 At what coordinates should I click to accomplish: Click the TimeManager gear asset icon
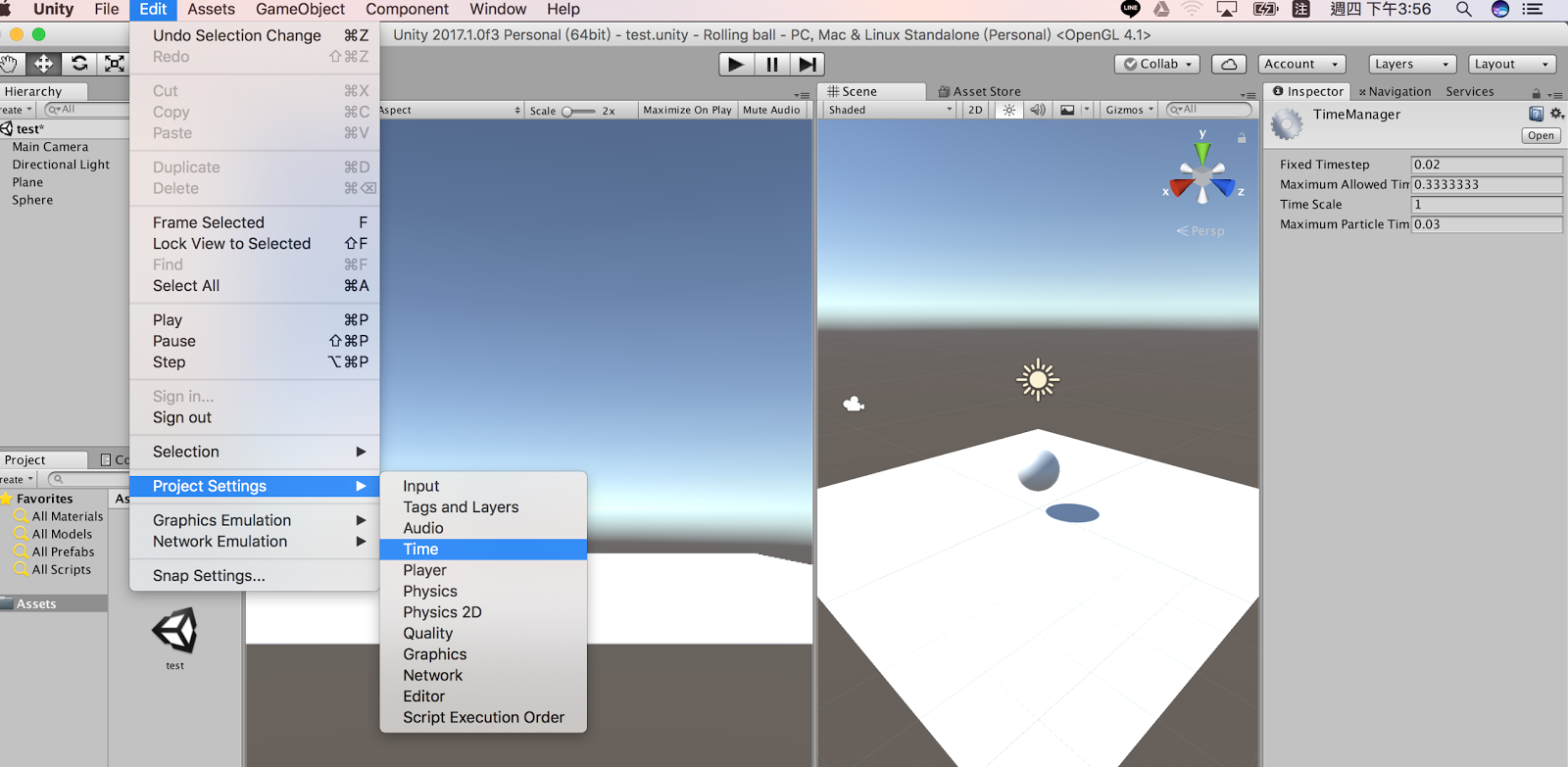pyautogui.click(x=1287, y=124)
